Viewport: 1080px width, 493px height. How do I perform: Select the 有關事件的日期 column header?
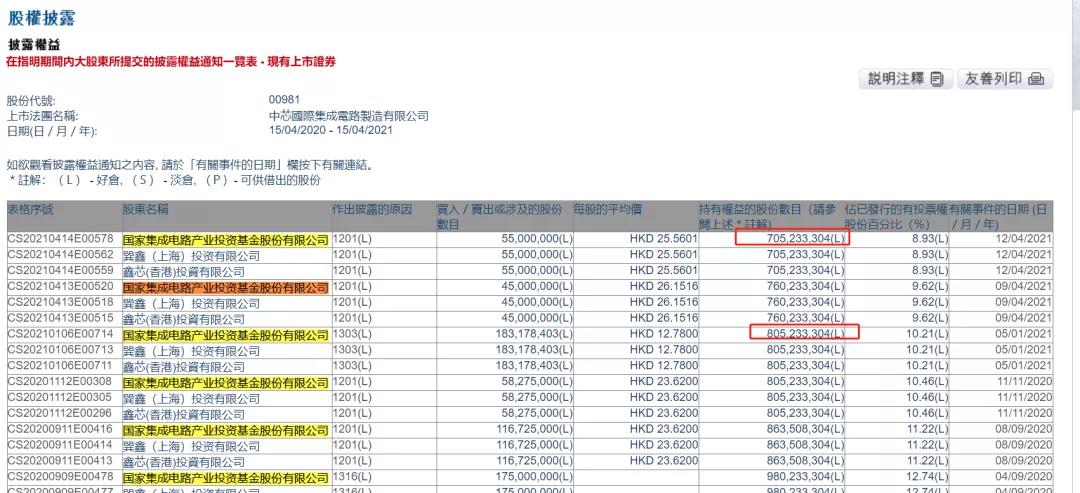1001,216
